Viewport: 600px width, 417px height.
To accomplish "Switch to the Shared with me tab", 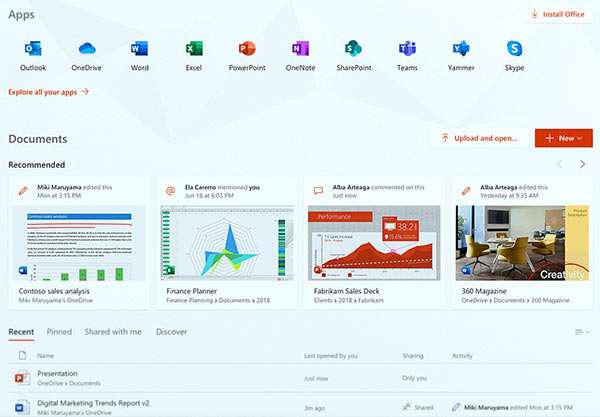I will coord(113,332).
